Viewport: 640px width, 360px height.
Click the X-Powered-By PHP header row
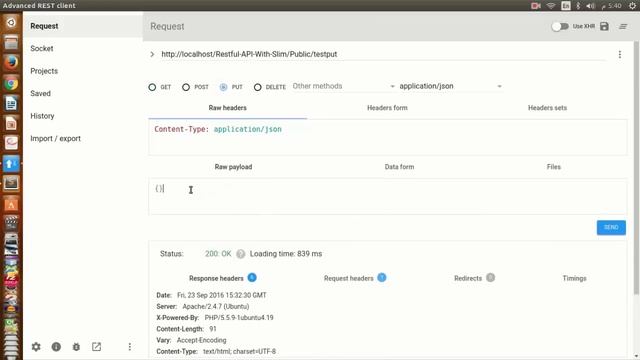point(215,318)
